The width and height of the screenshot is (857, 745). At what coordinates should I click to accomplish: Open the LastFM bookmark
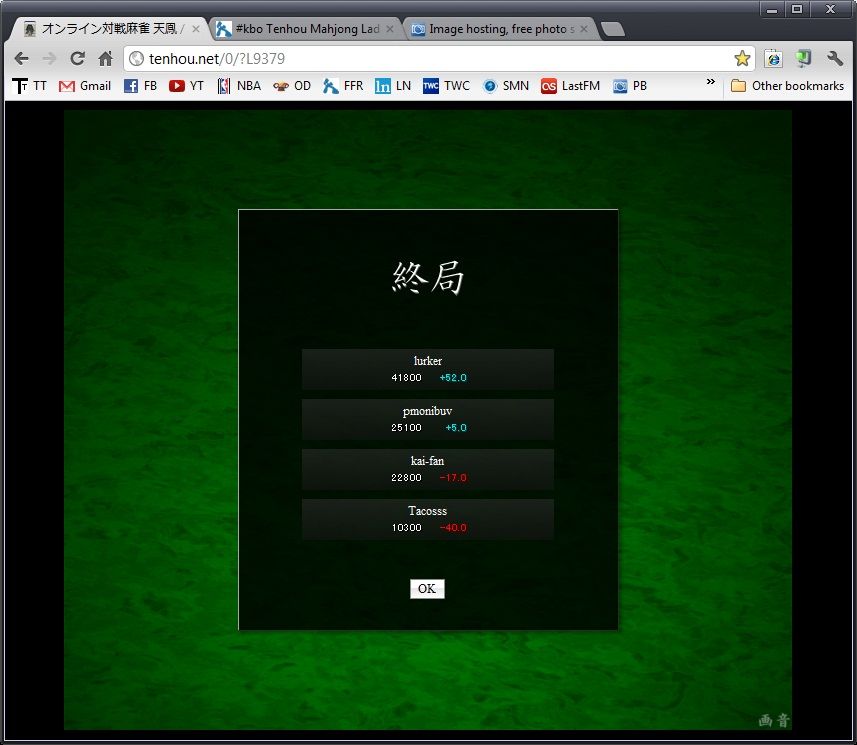570,86
